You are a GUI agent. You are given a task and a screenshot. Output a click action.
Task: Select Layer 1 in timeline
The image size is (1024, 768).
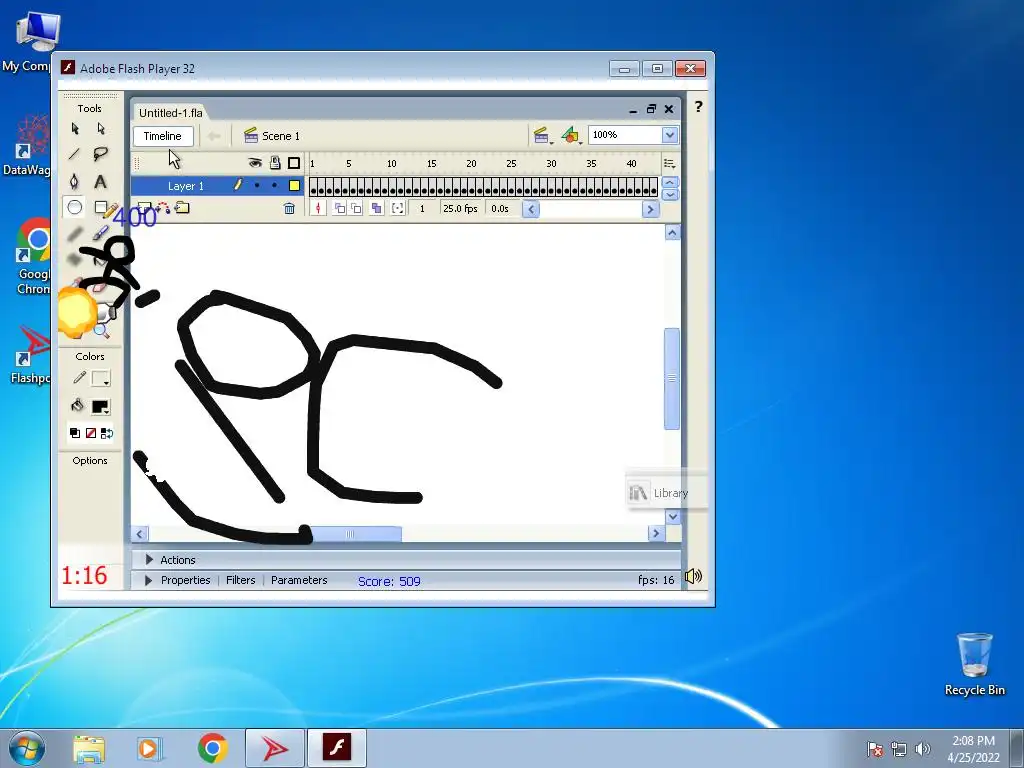tap(186, 186)
